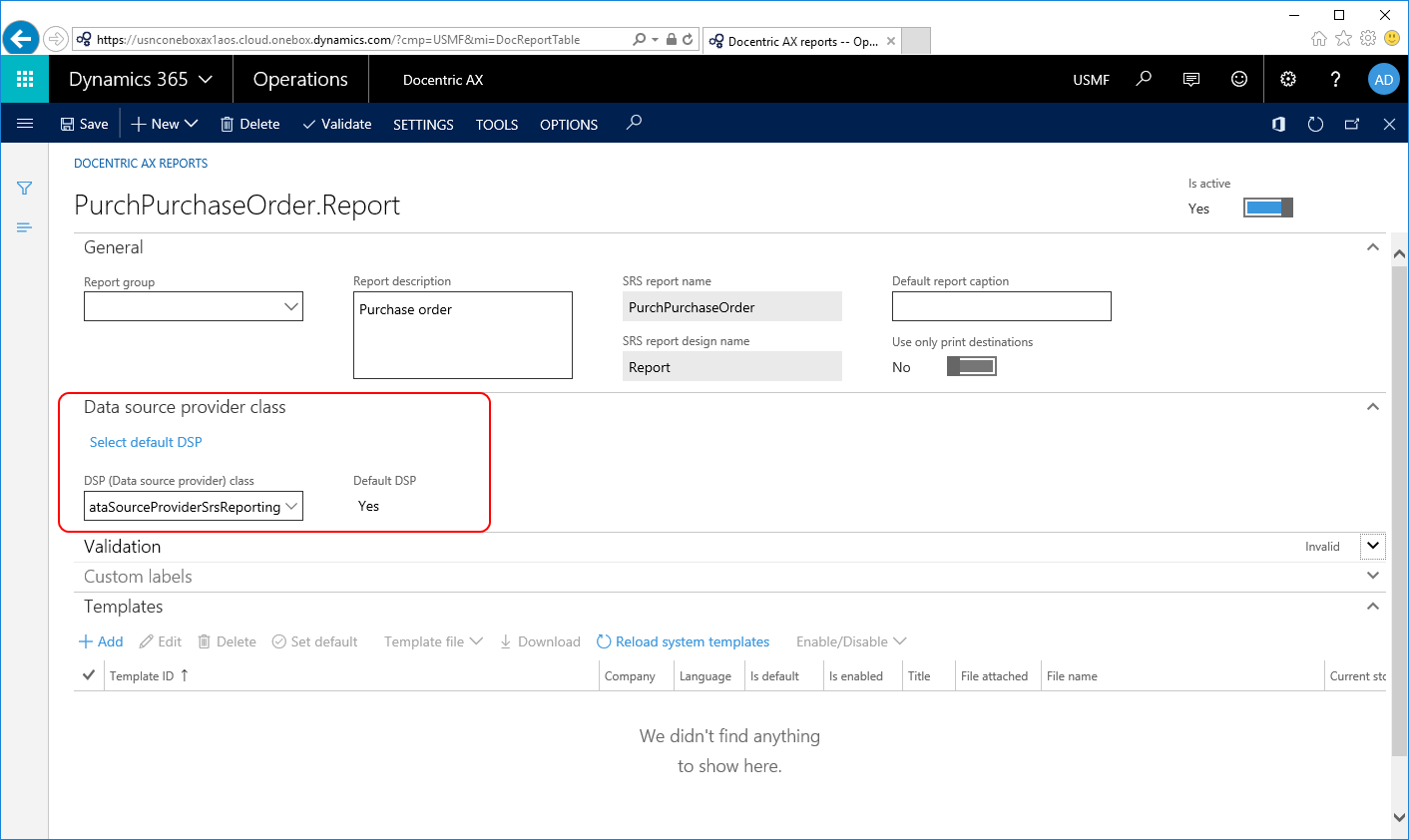Image resolution: width=1409 pixels, height=840 pixels.
Task: Refresh the form with the circular arrow
Action: (1315, 124)
